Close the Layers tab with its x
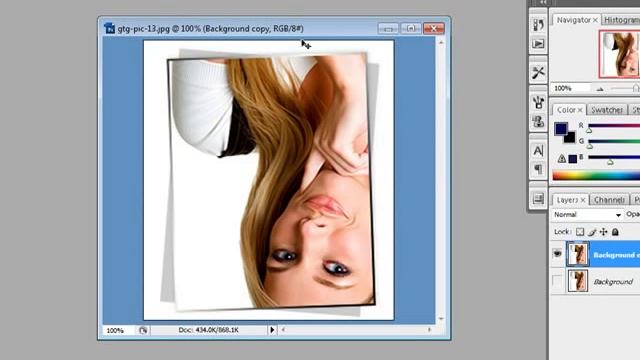The height and width of the screenshot is (360, 640). (583, 200)
